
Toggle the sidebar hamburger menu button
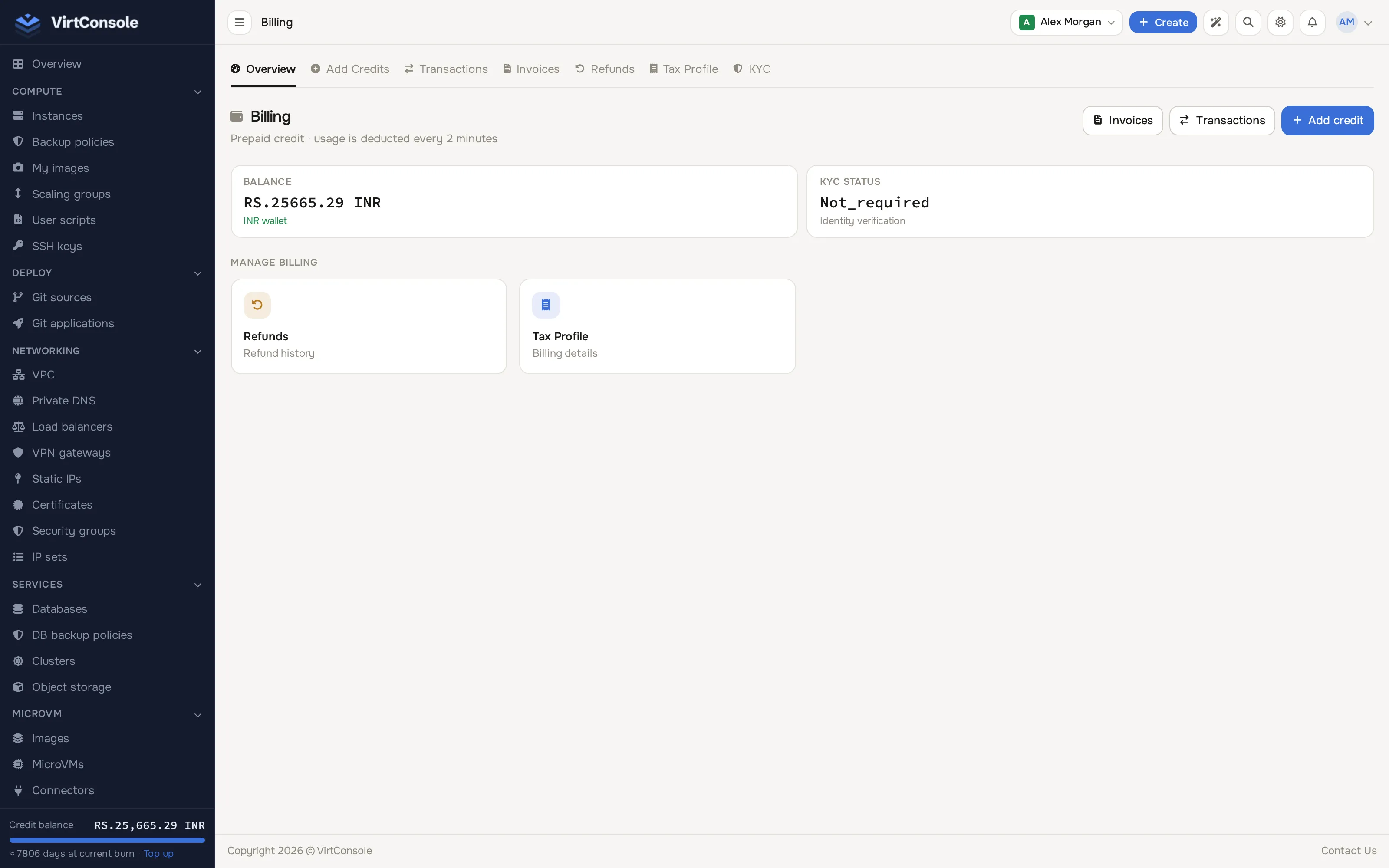click(239, 23)
